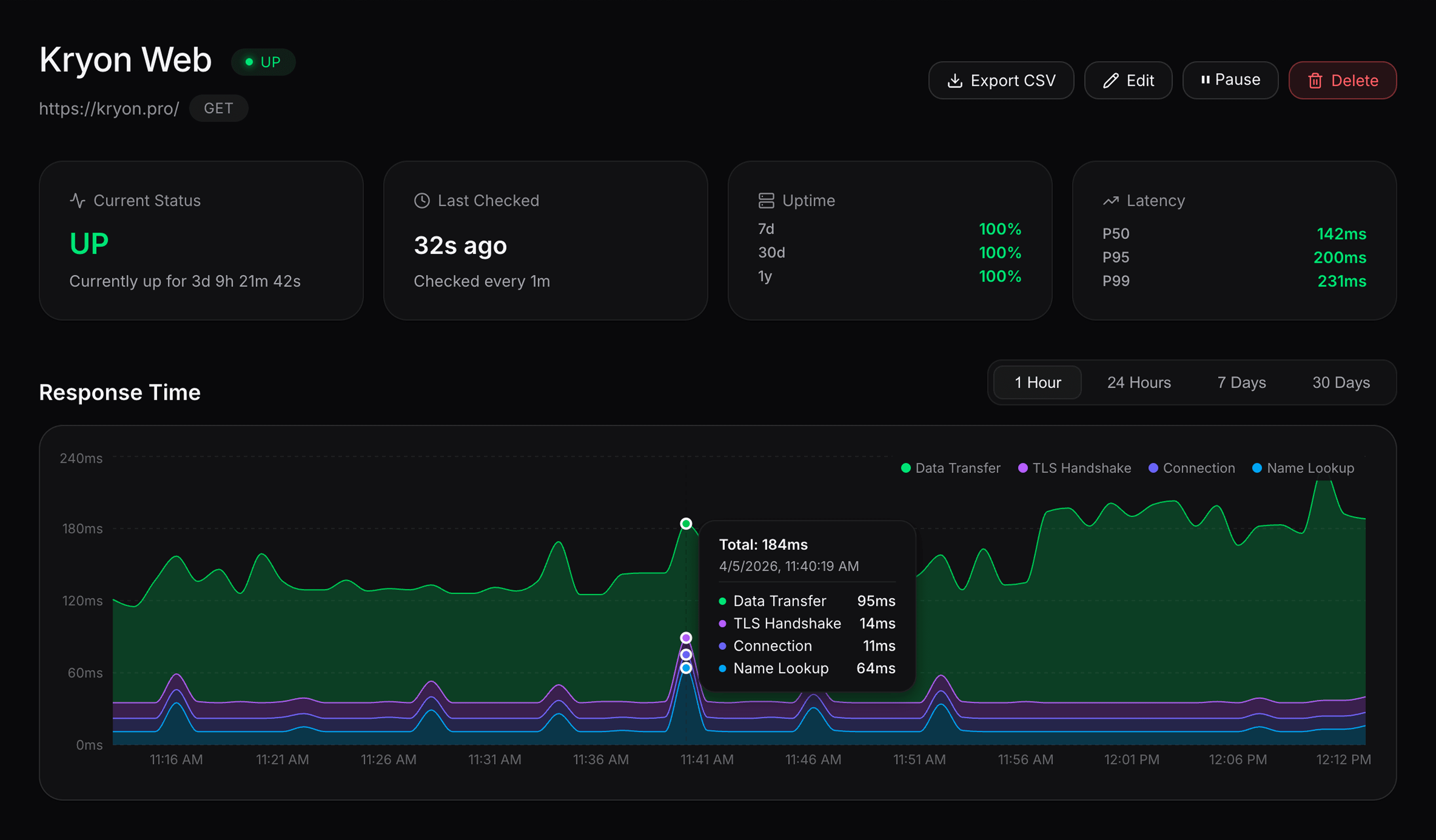Click the tooltip Name Lookup 64ms row
Screen dimensions: 1436x840
tap(807, 668)
